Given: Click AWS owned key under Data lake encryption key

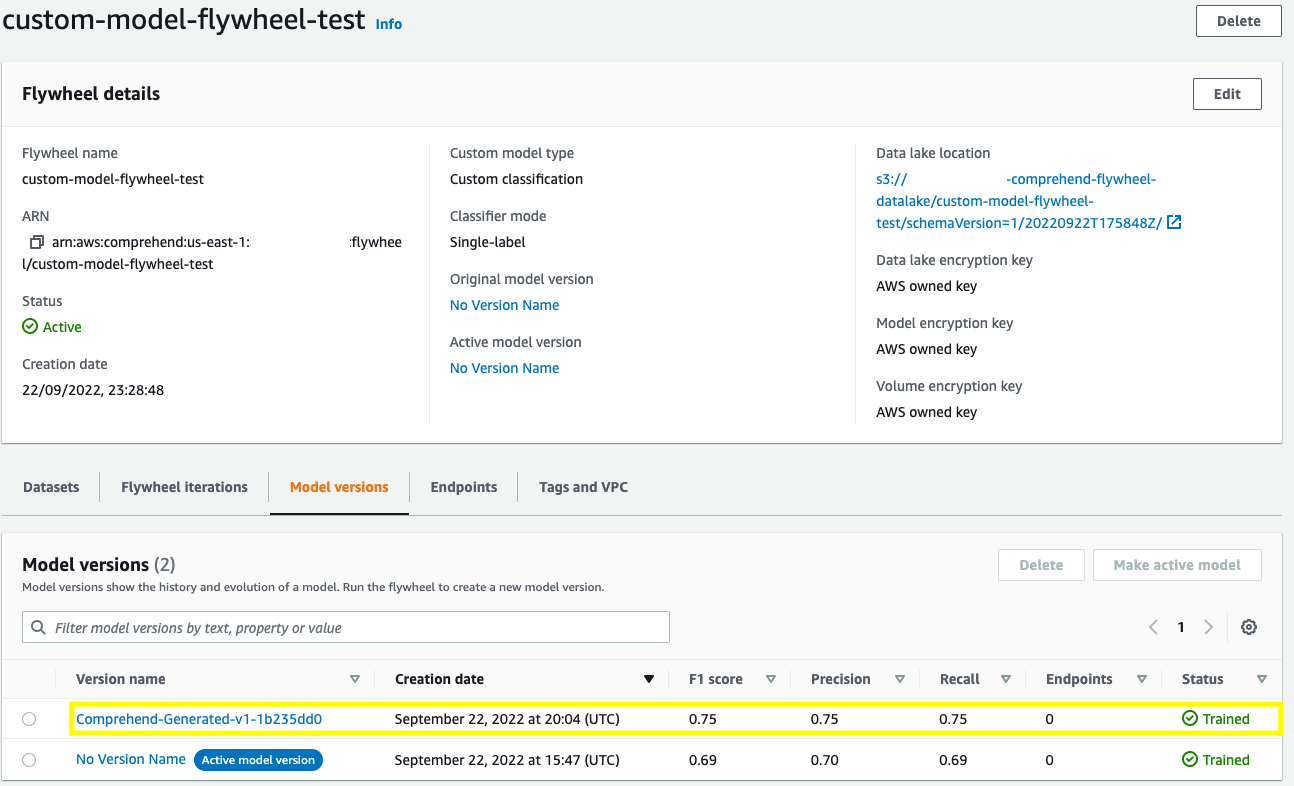Looking at the screenshot, I should 926,286.
